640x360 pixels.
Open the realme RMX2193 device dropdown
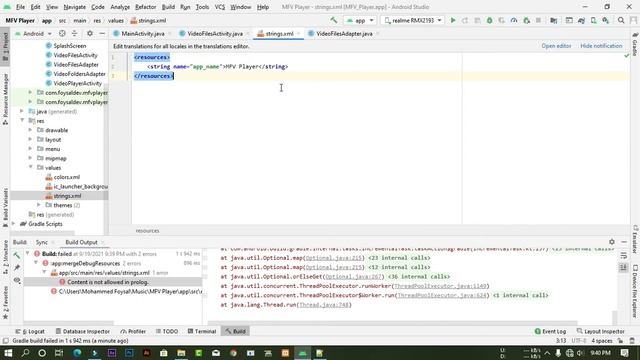[x=413, y=20]
